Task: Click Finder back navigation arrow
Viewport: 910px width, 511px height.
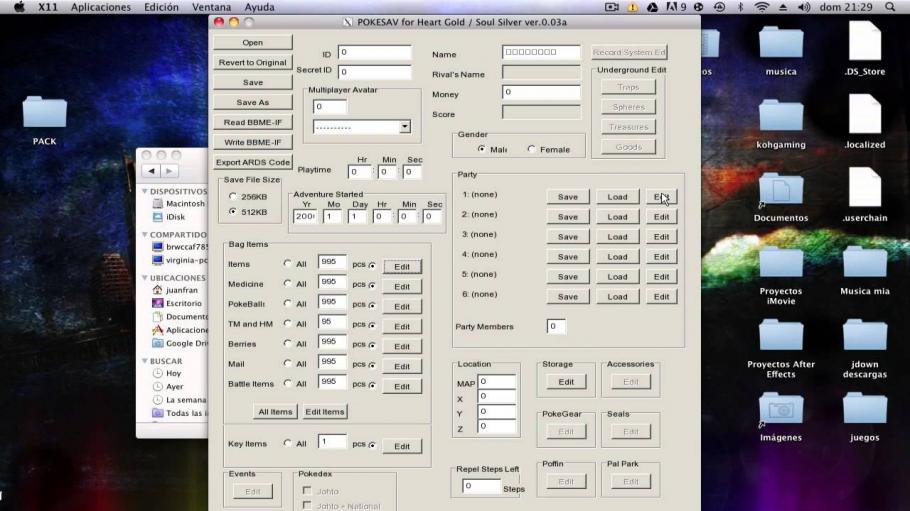Action: tap(151, 171)
